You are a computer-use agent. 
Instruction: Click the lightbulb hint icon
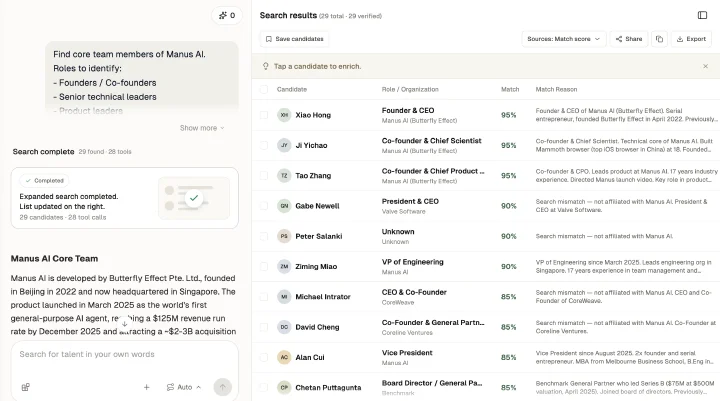pyautogui.click(x=265, y=66)
